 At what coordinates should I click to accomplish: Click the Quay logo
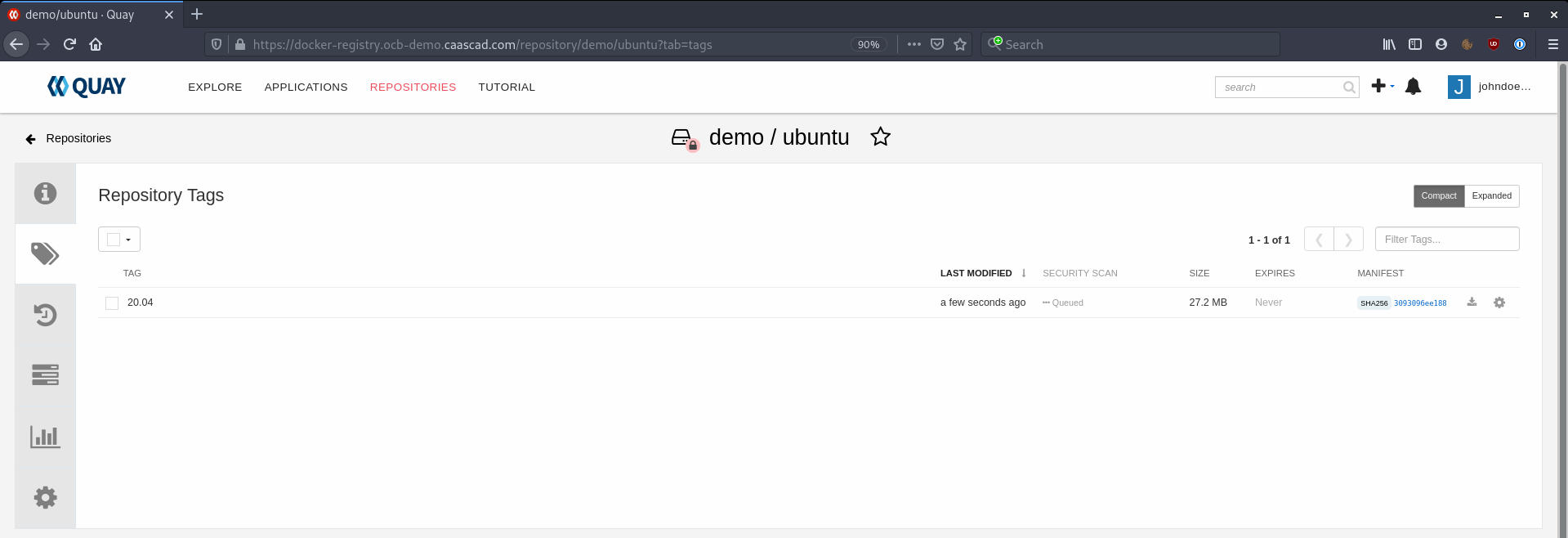(x=87, y=87)
